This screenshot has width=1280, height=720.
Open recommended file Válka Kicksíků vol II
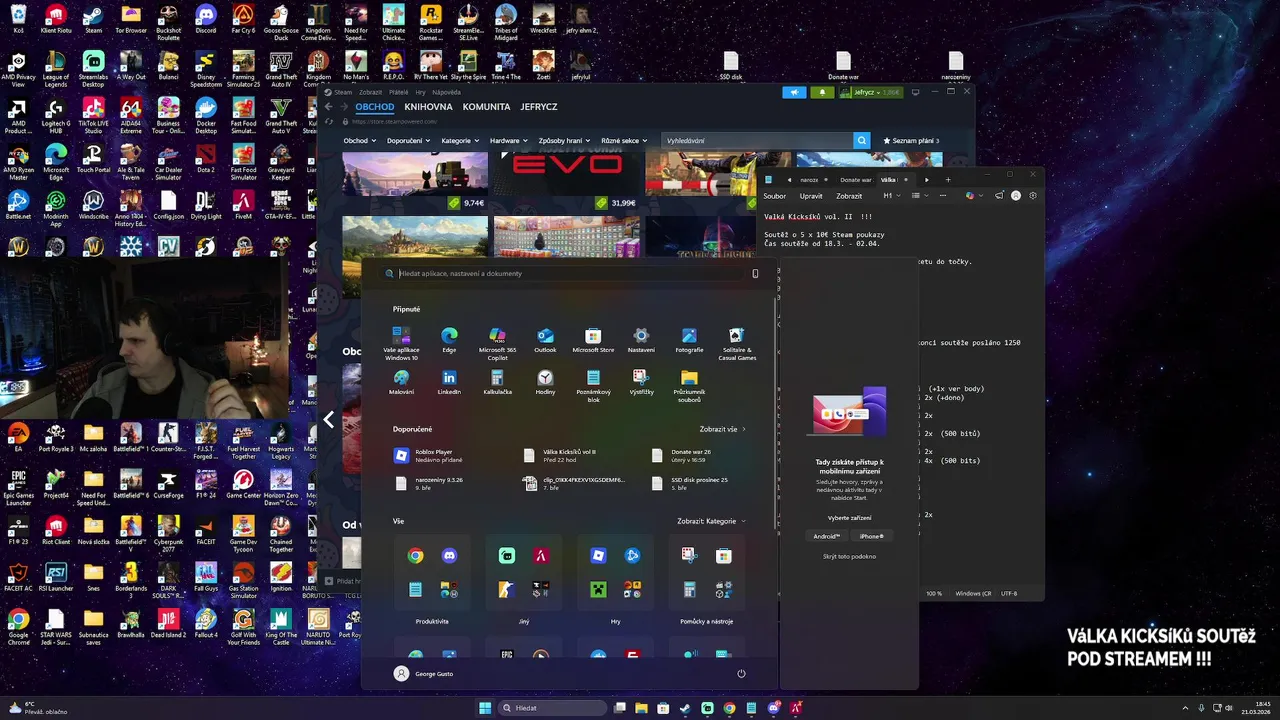pos(560,455)
